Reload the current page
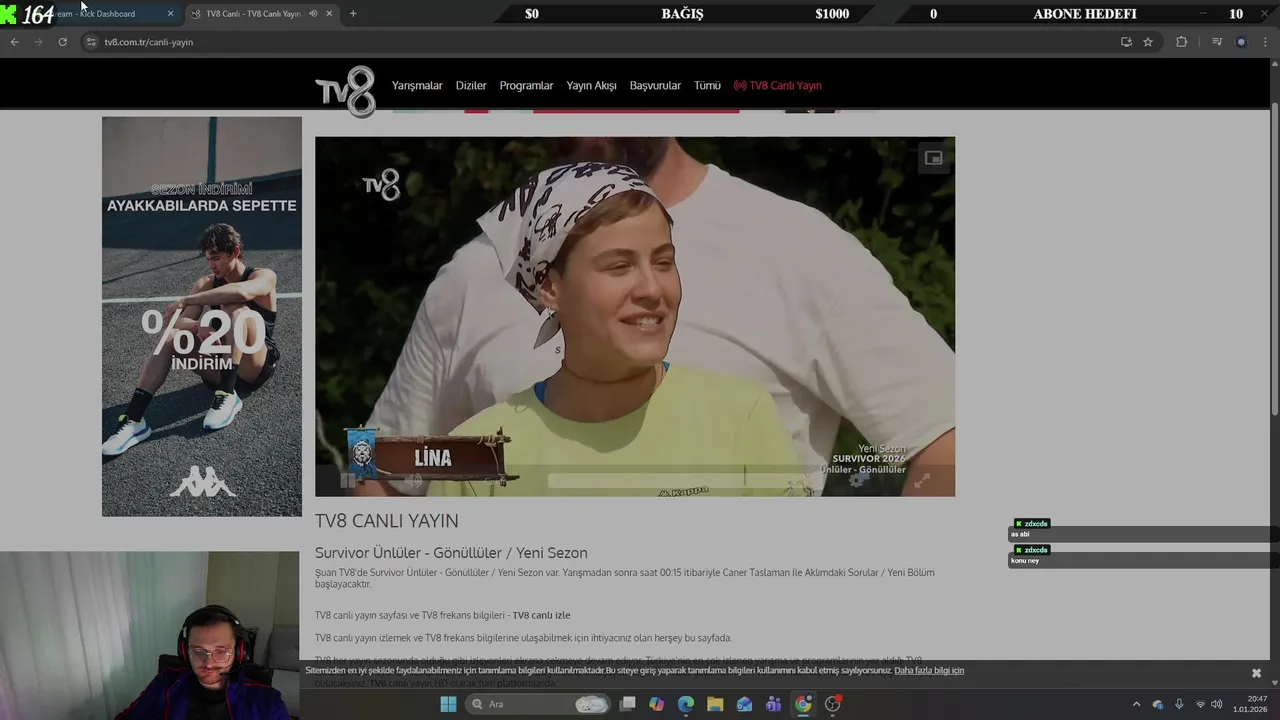Viewport: 1280px width, 720px height. 62,42
